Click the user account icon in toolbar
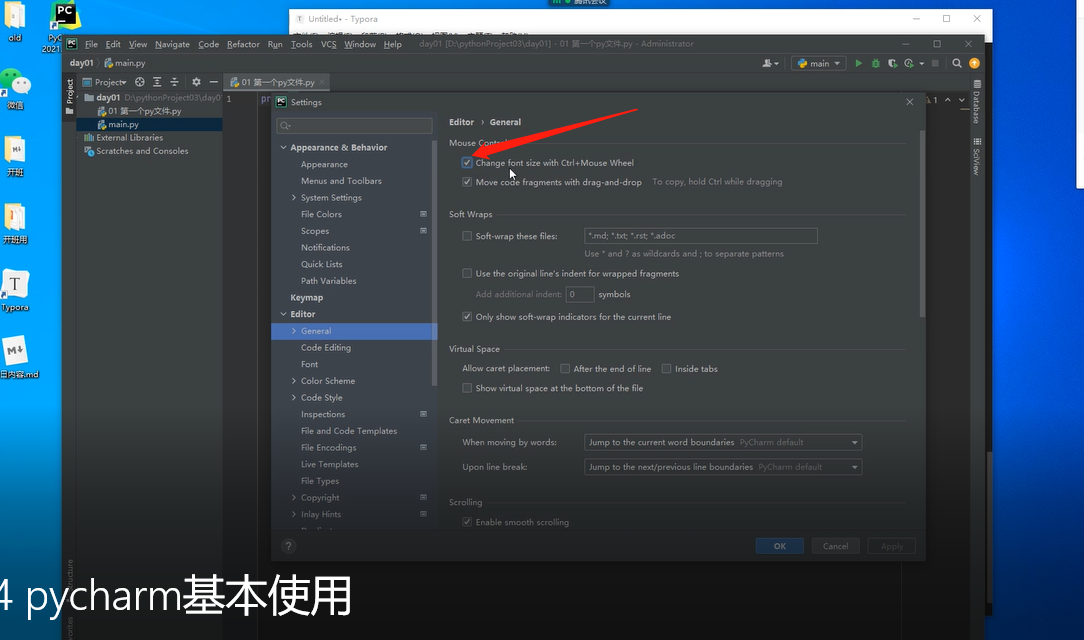 tap(769, 63)
